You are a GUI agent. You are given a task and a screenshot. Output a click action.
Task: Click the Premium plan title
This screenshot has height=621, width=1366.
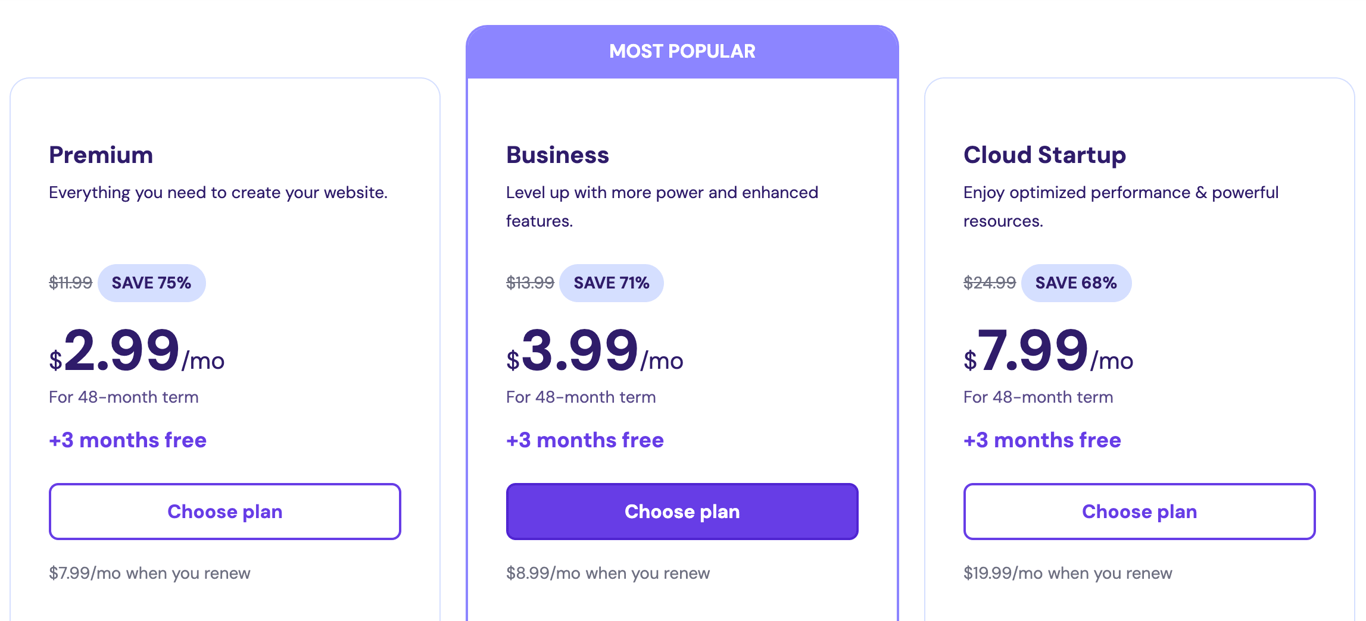101,155
